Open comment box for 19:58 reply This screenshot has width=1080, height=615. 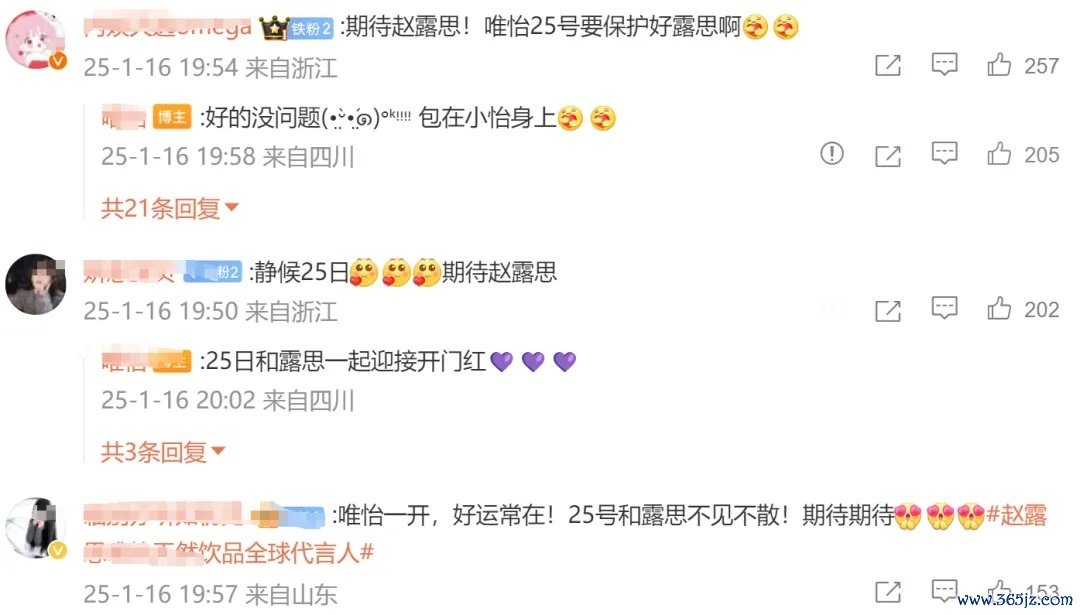944,153
